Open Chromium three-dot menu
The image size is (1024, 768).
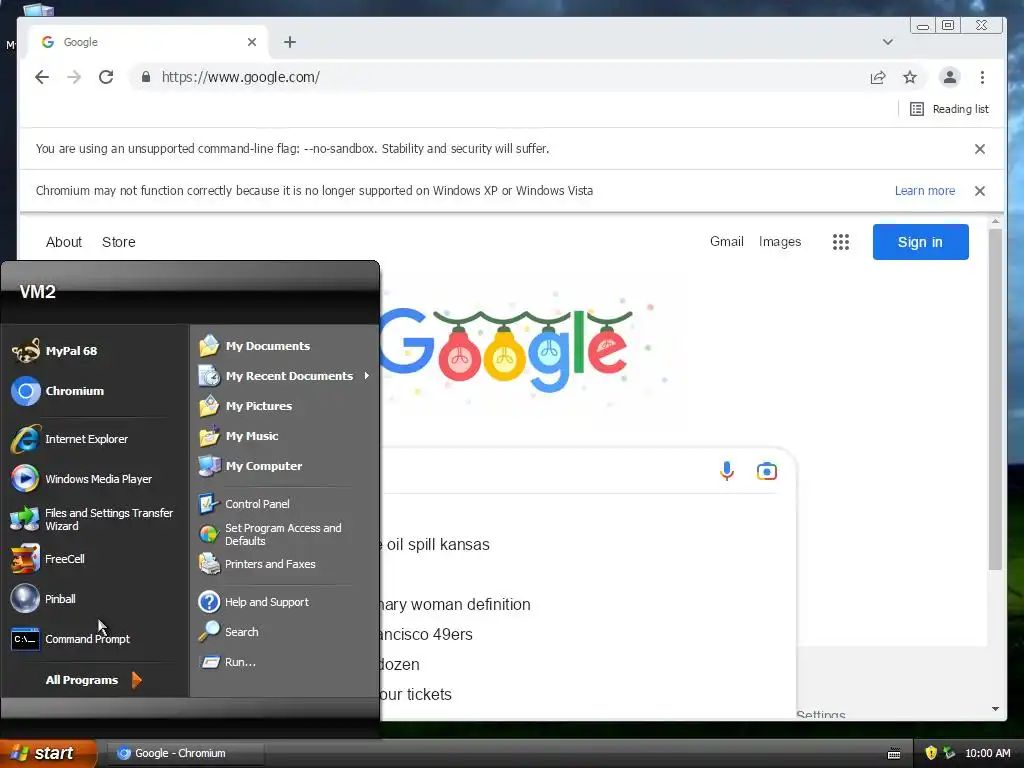click(x=982, y=77)
